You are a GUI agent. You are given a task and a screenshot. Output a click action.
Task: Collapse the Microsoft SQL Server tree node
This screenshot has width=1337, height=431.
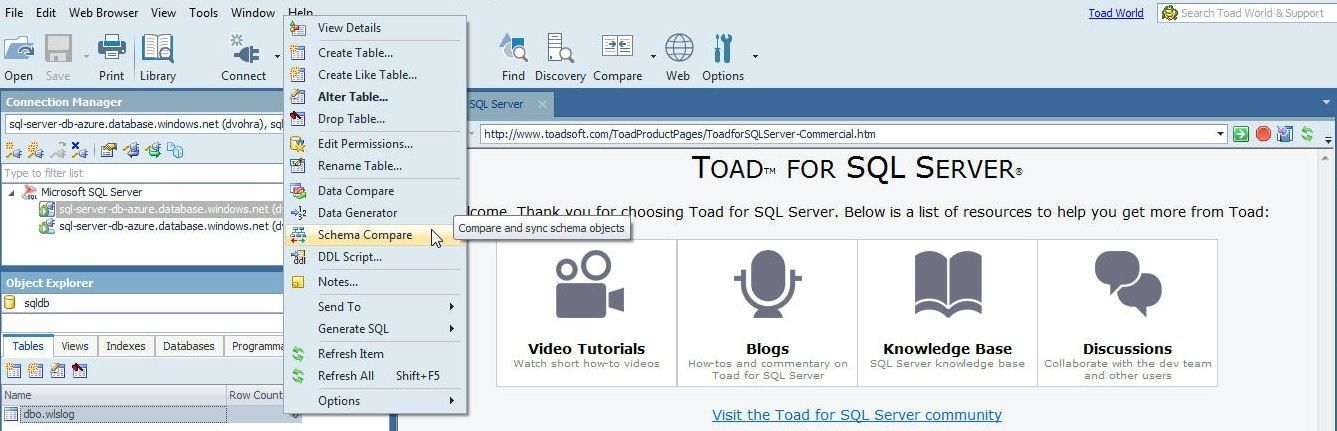[x=11, y=192]
